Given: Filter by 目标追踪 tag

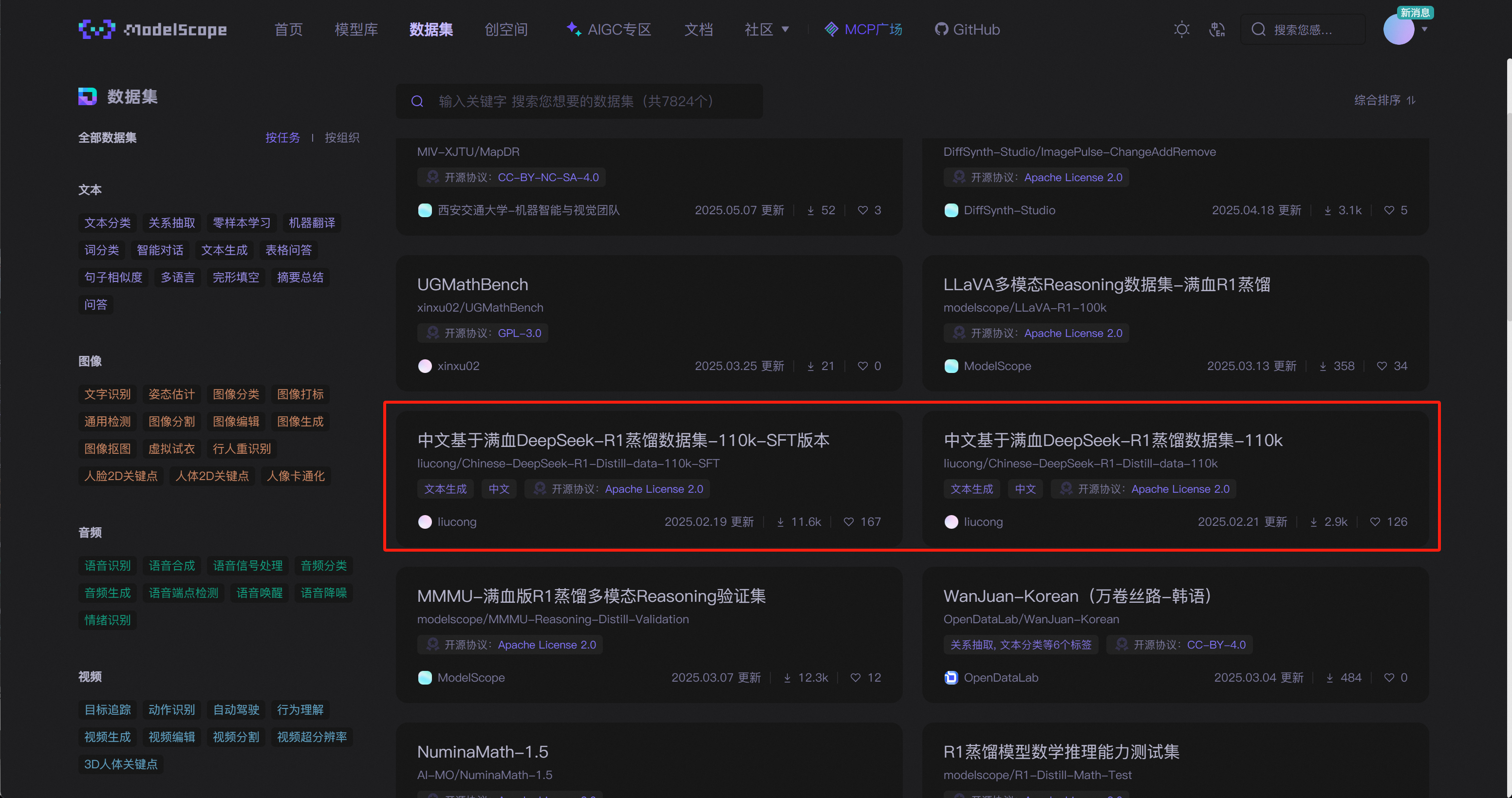Looking at the screenshot, I should point(108,710).
